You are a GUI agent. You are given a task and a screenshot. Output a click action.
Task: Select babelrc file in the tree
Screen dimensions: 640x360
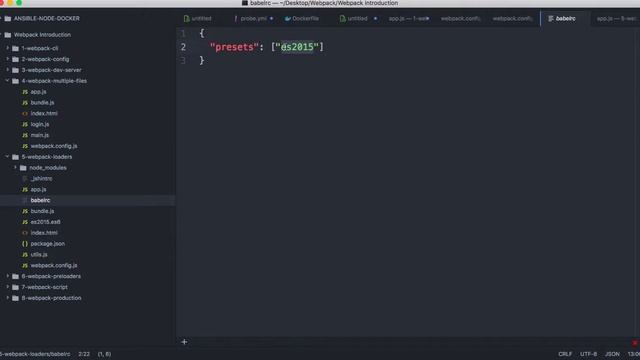tap(40, 200)
